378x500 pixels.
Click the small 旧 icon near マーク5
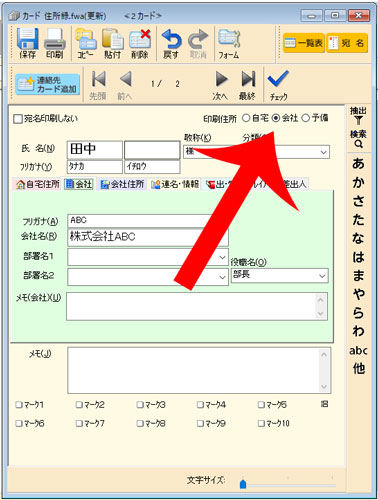tap(324, 404)
